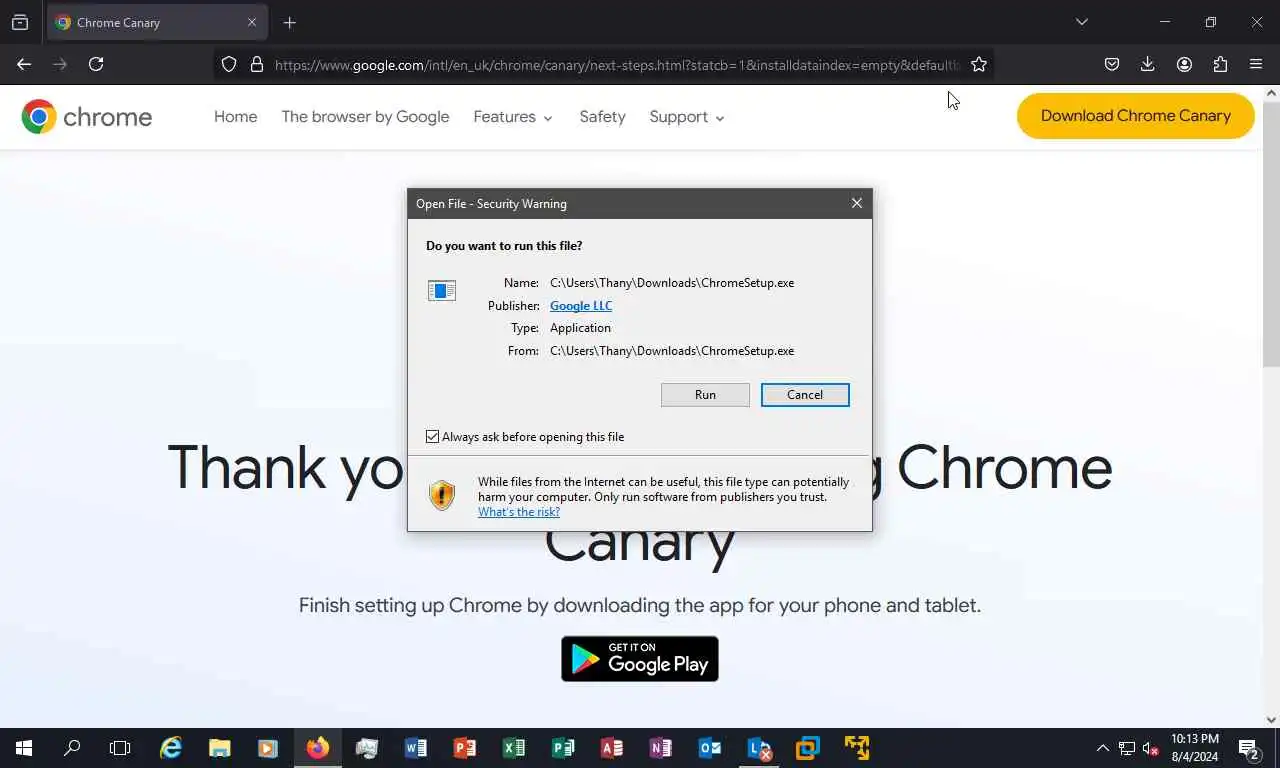Show hidden system tray icons
This screenshot has height=768, width=1280.
(x=1103, y=748)
